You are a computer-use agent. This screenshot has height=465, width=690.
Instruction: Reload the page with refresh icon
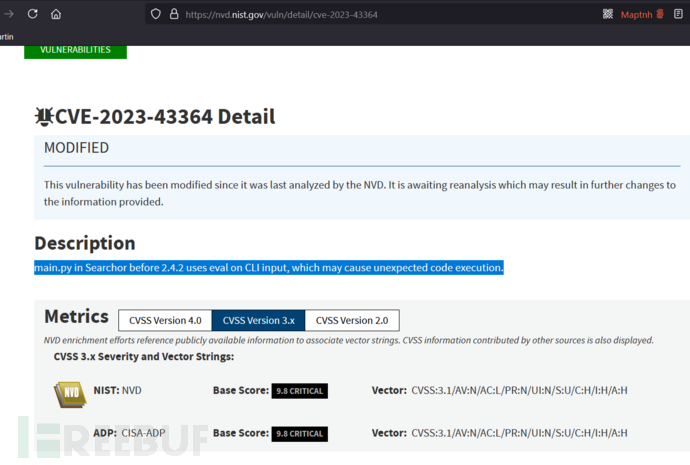coord(33,14)
